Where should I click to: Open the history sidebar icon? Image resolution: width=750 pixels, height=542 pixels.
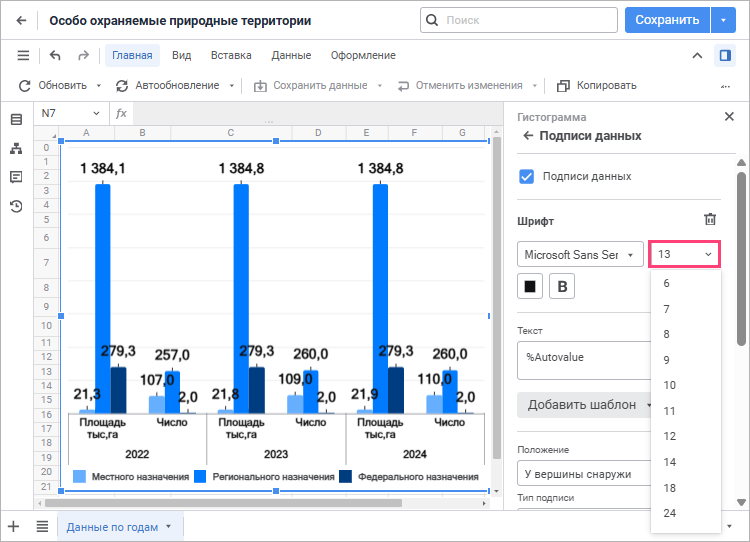(x=16, y=206)
